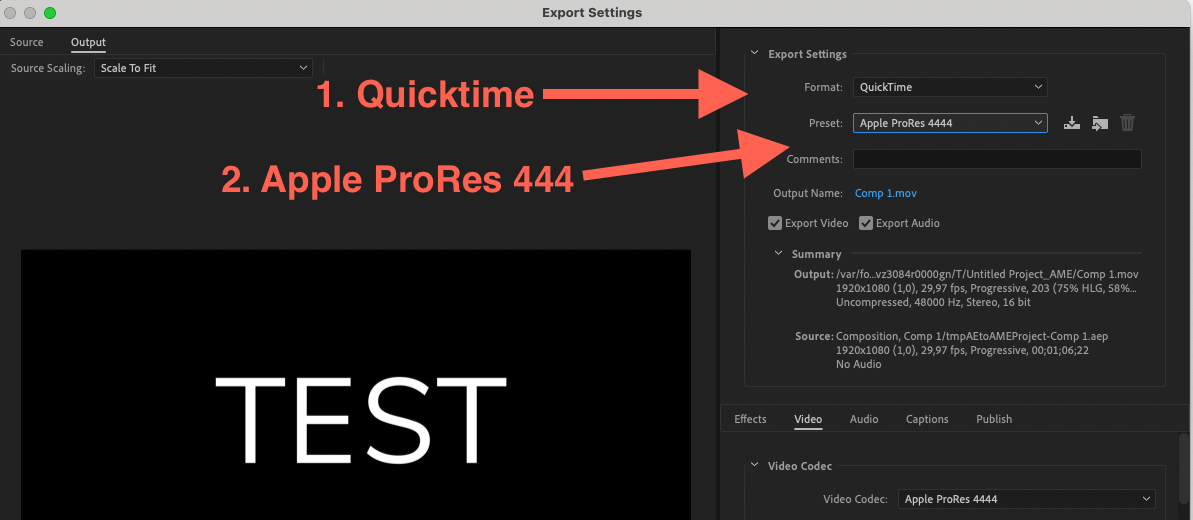Click into the Comments field
This screenshot has height=520, width=1193.
pyautogui.click(x=997, y=158)
